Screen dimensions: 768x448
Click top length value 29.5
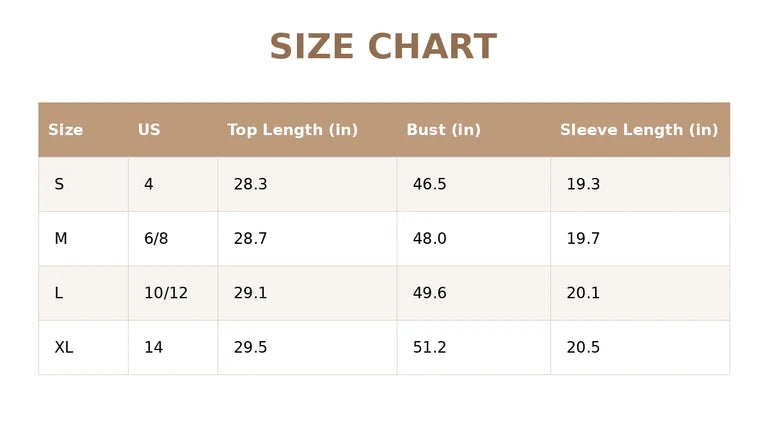(x=250, y=347)
